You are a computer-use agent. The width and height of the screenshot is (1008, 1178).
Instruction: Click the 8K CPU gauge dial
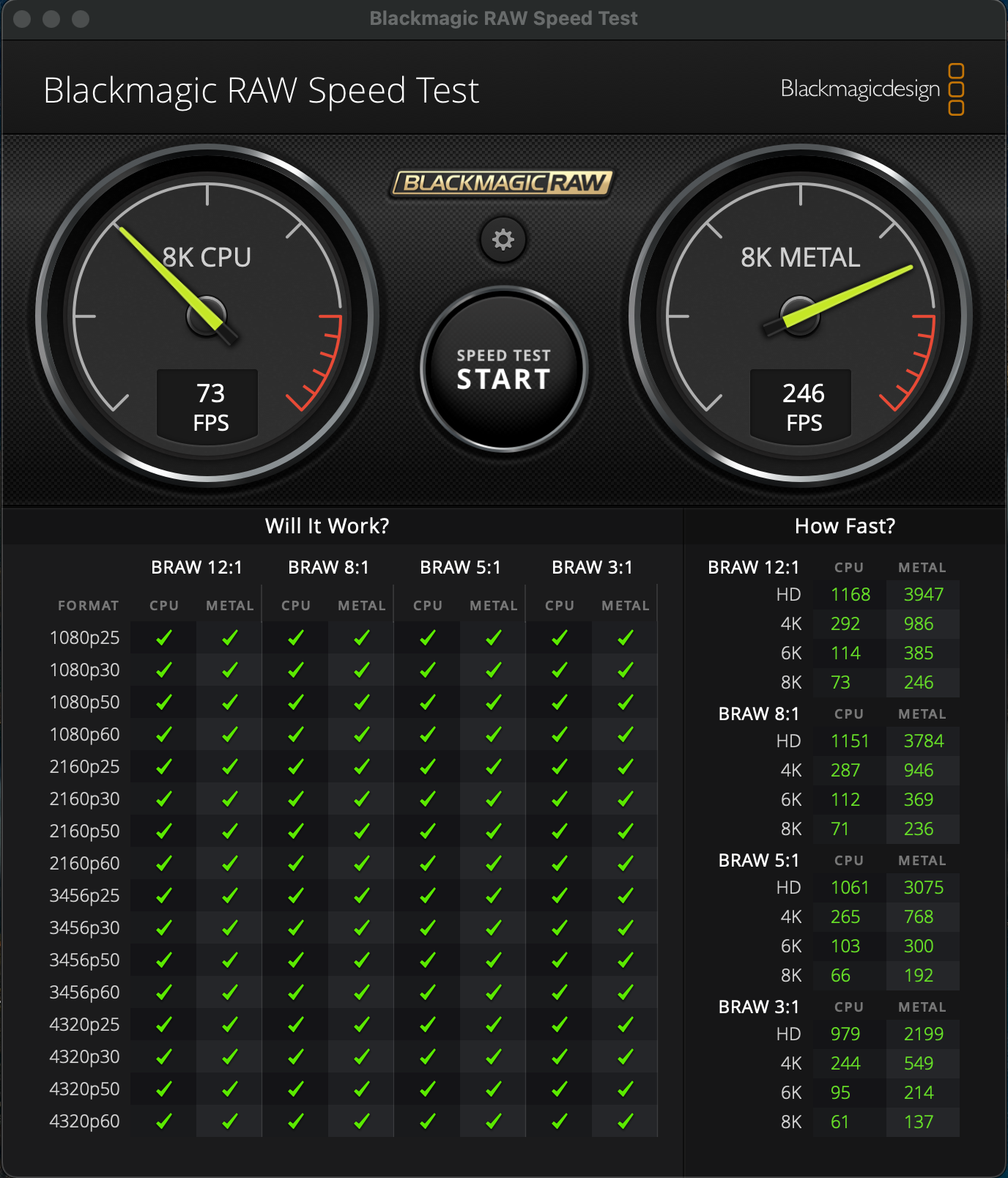tap(207, 316)
